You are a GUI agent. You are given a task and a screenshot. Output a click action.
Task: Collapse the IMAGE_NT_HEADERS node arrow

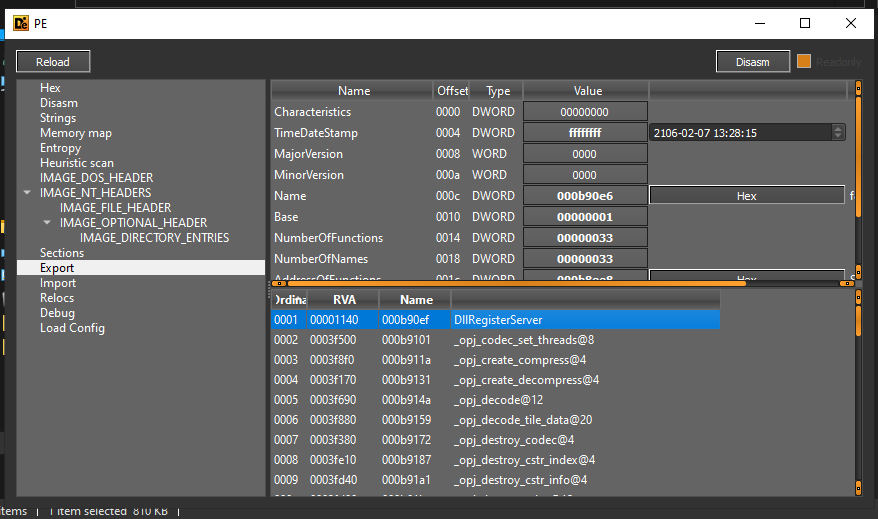(27, 193)
